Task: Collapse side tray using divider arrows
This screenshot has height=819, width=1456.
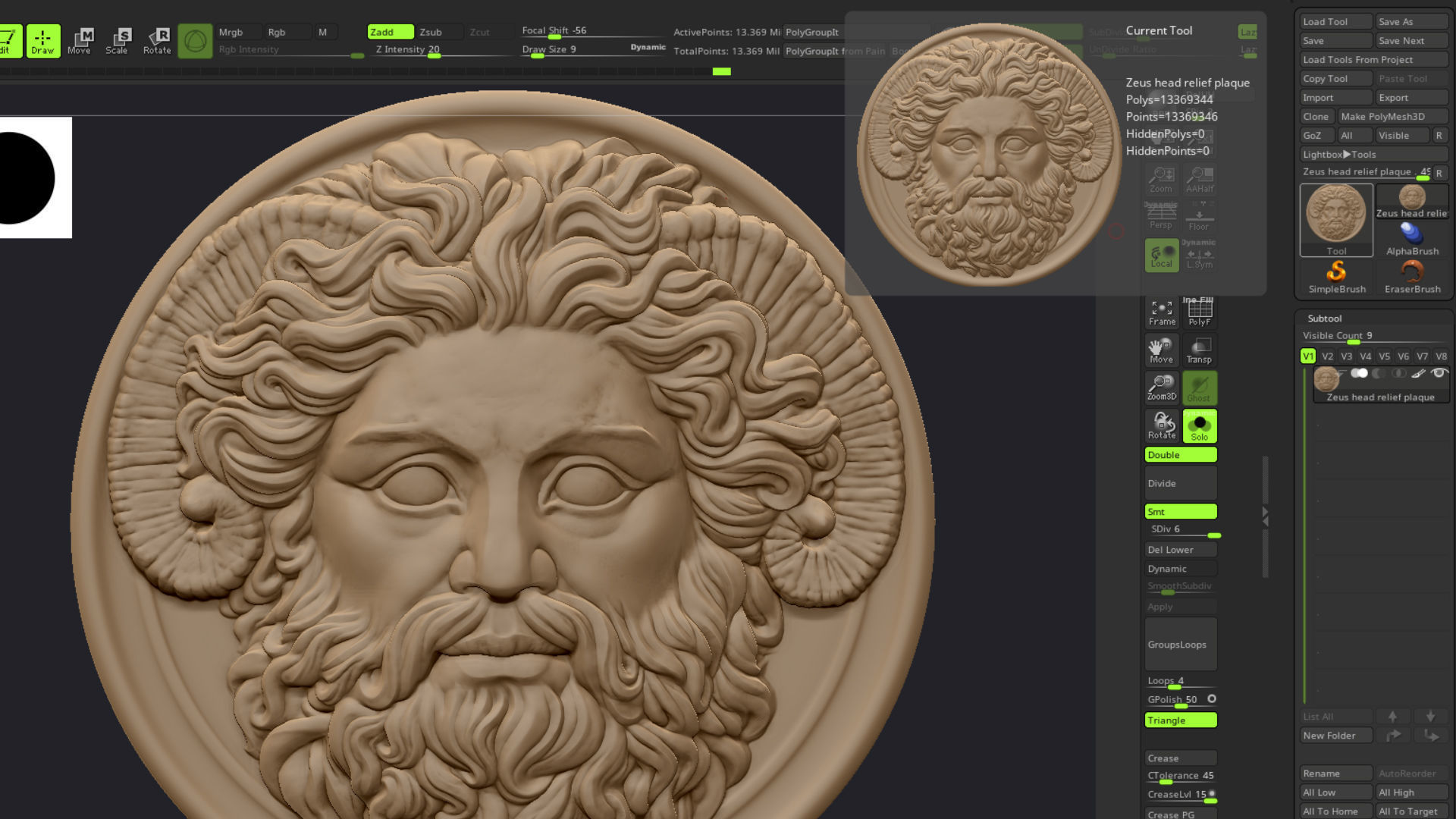Action: click(x=1265, y=516)
